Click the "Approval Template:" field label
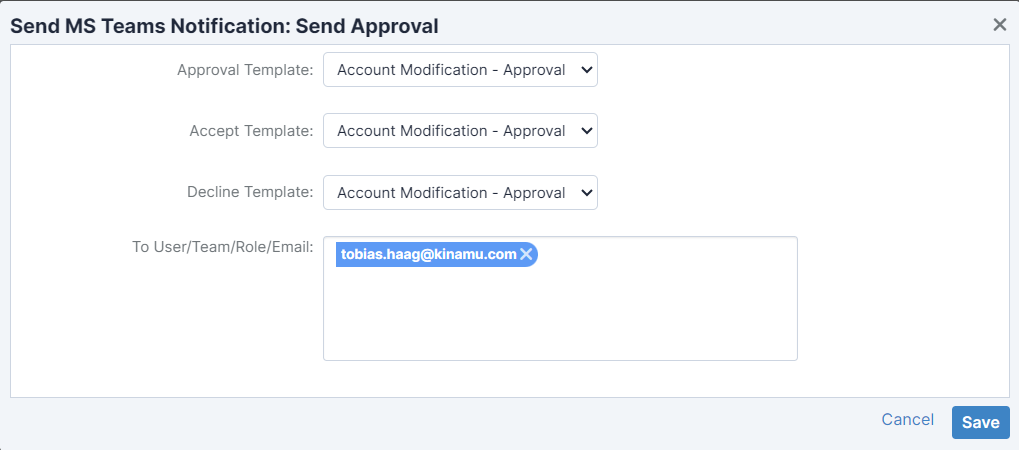 [245, 70]
